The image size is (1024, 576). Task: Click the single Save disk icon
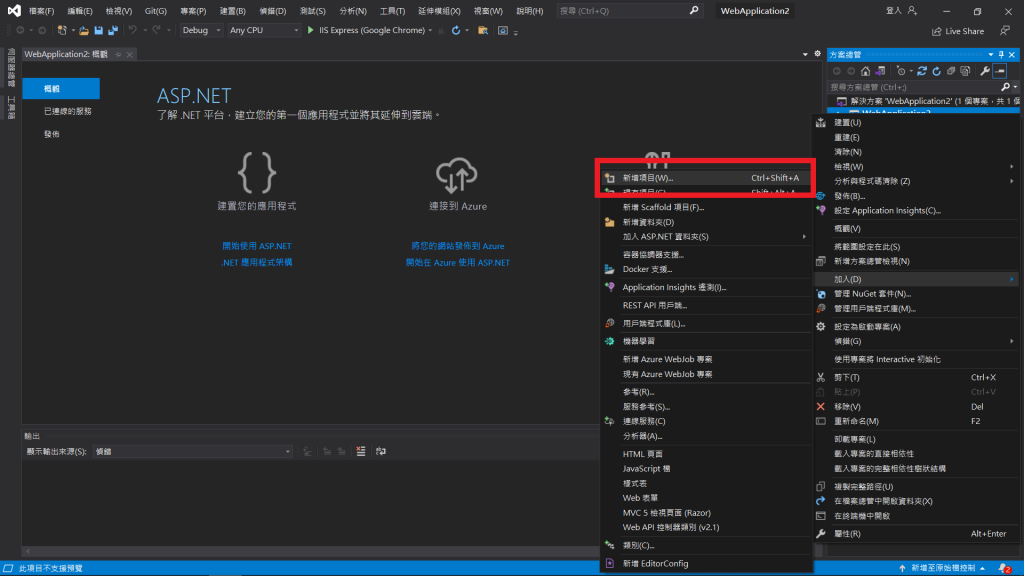[99, 30]
